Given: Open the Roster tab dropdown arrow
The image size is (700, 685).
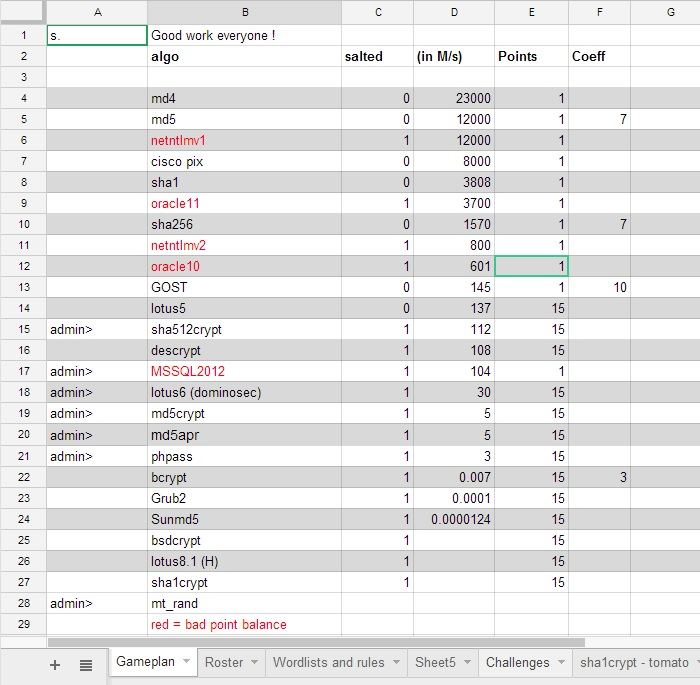Looking at the screenshot, I should pyautogui.click(x=255, y=662).
